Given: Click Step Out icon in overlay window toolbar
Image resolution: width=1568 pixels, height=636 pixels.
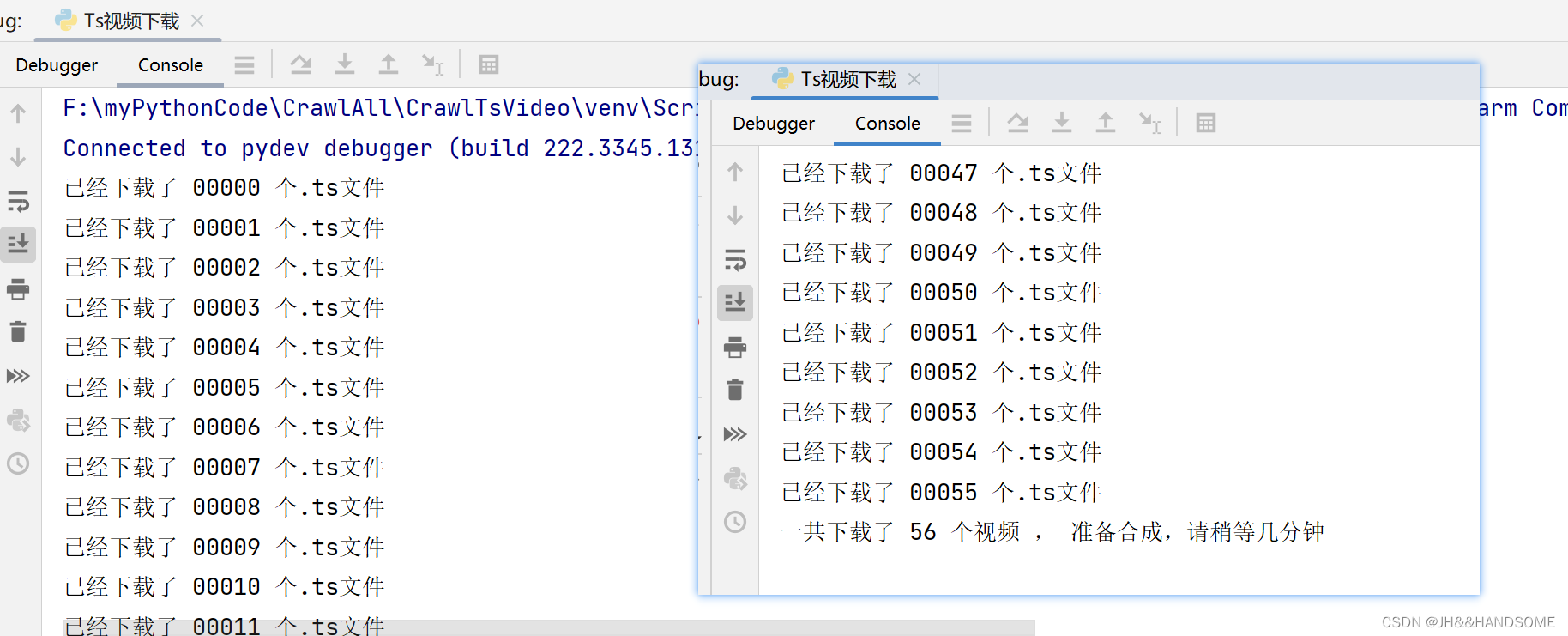Looking at the screenshot, I should pos(1106,124).
